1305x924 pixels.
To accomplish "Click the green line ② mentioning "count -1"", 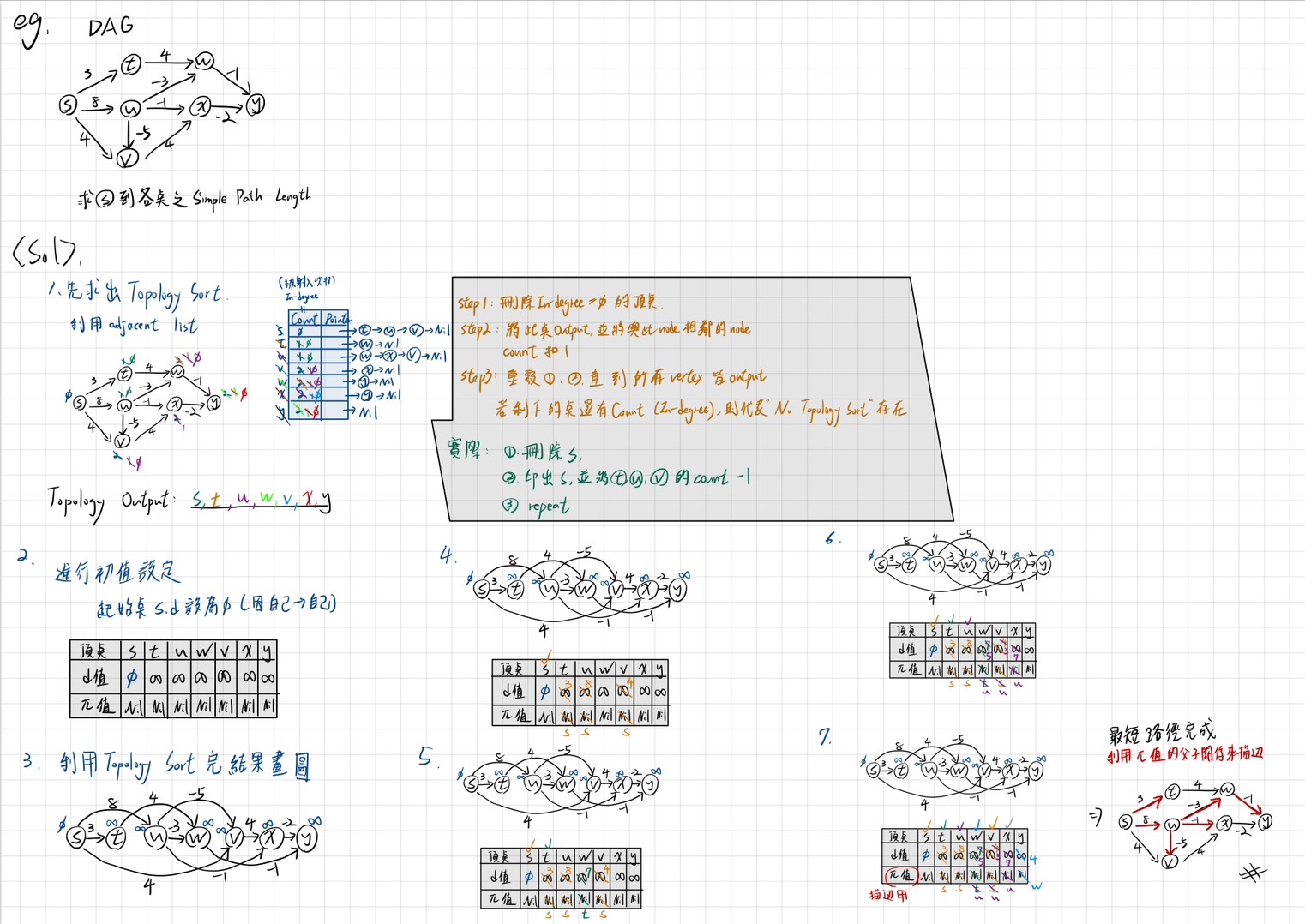I will pos(626,477).
